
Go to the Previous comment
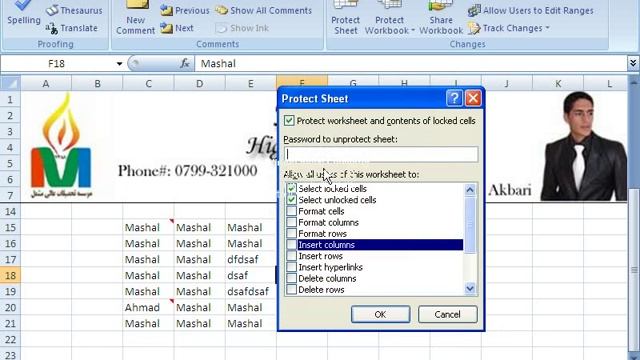pos(184,10)
